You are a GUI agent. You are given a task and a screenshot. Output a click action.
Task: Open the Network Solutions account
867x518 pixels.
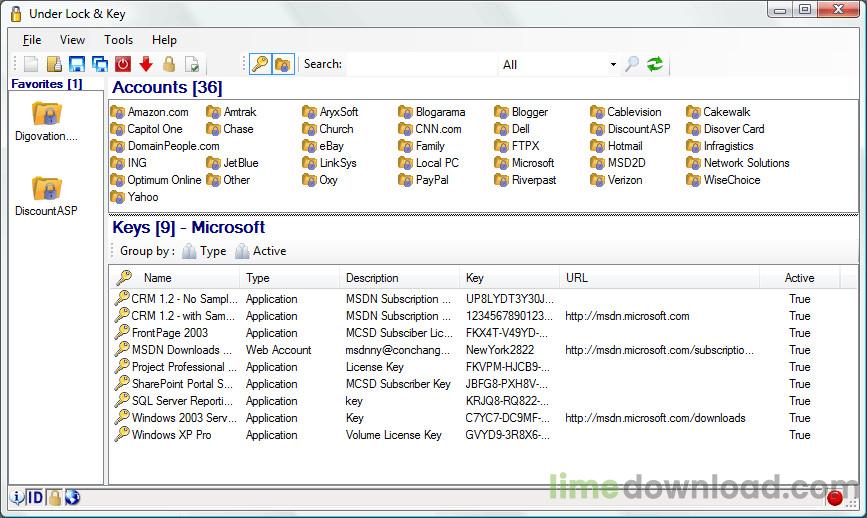click(x=738, y=163)
